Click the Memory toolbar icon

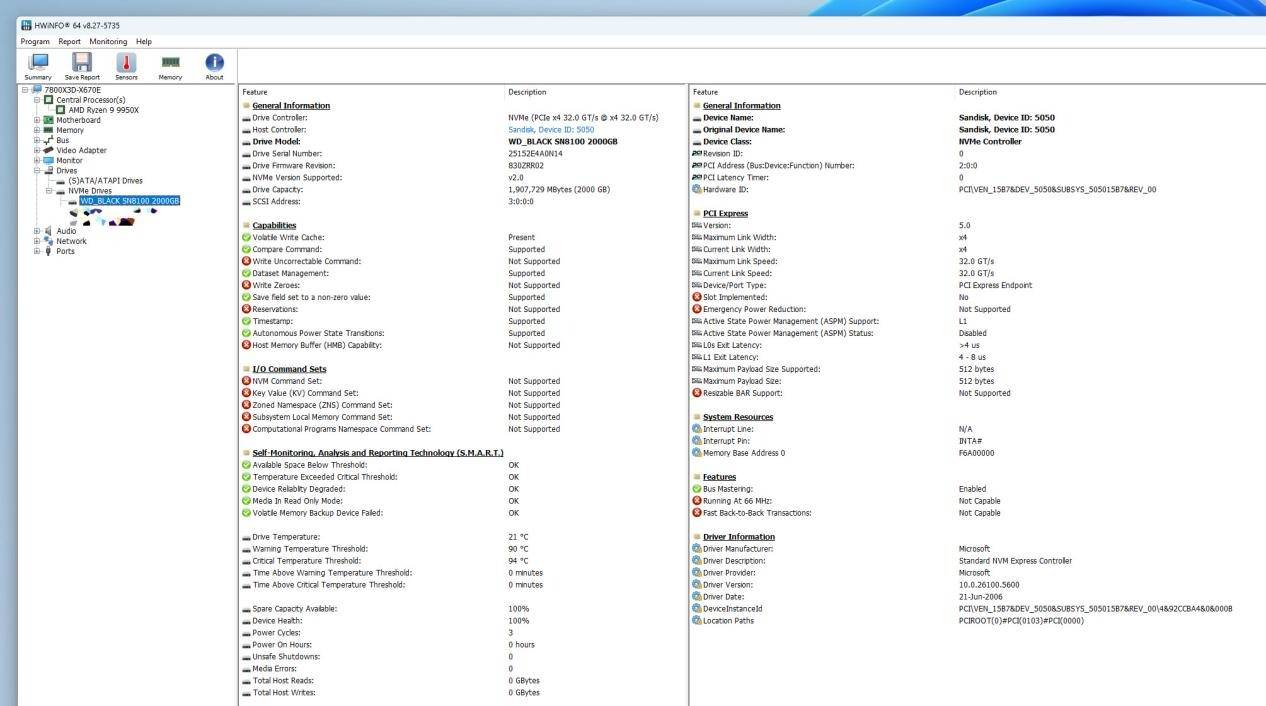tap(170, 64)
